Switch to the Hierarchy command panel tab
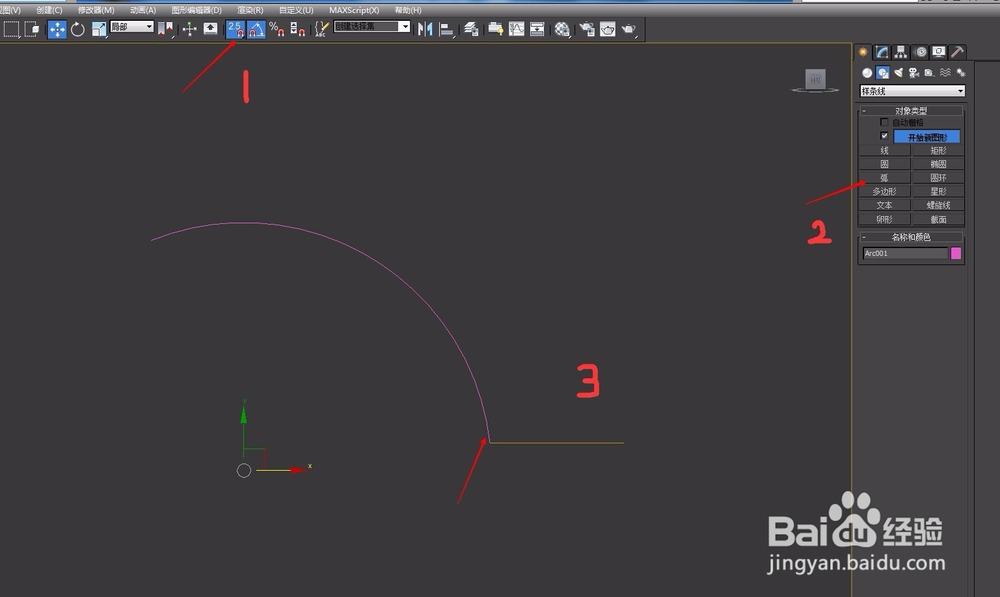The image size is (1000, 597). [901, 52]
